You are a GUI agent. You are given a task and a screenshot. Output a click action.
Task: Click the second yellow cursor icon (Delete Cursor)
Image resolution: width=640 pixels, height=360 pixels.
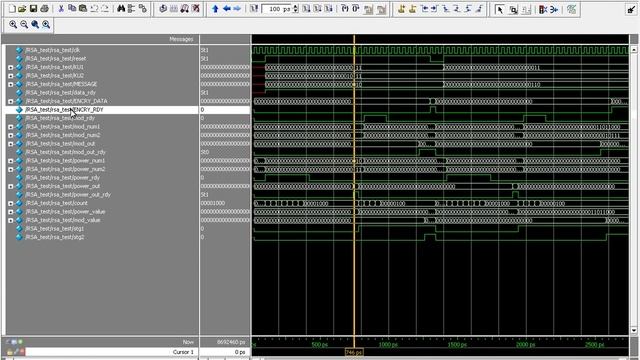pyautogui.click(x=413, y=9)
